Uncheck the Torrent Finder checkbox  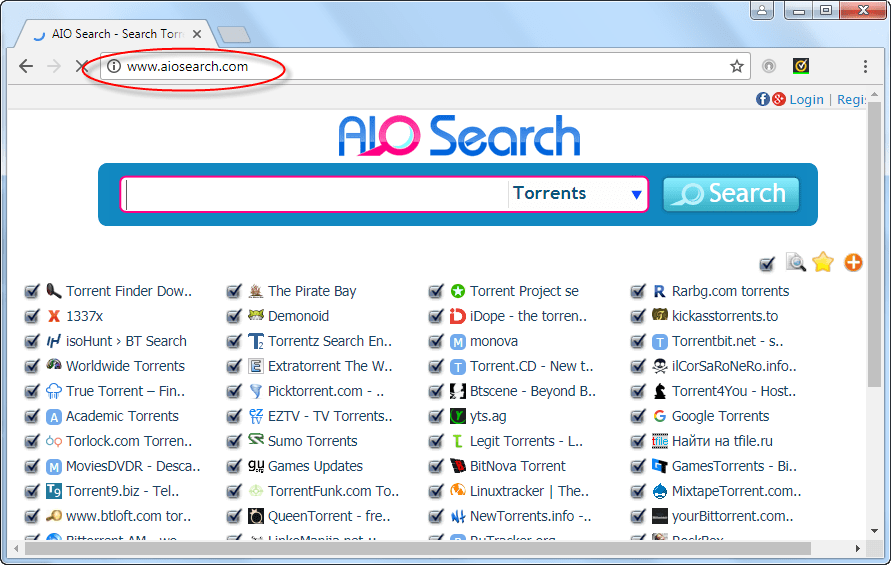(x=32, y=291)
